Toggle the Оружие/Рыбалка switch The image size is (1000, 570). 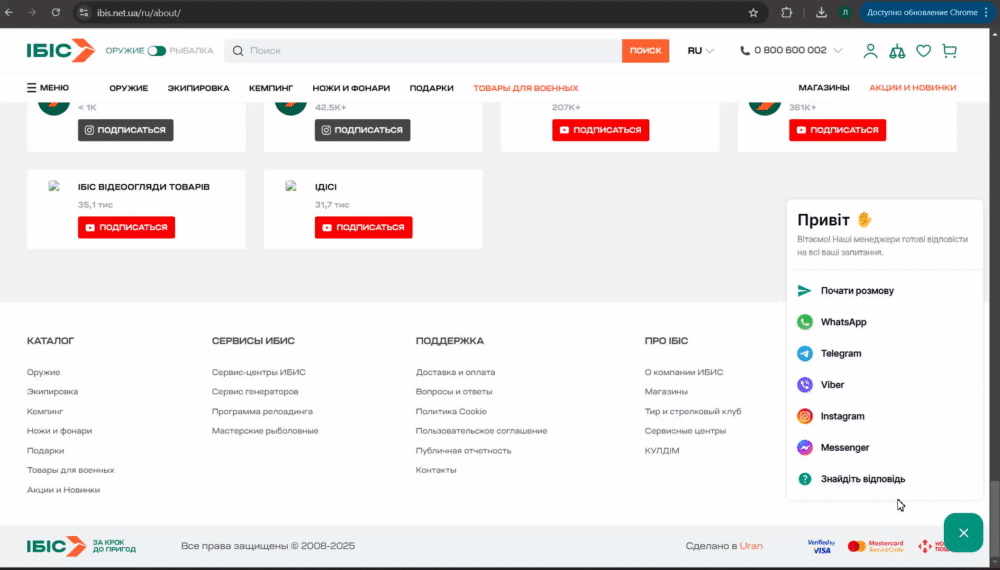click(x=156, y=51)
